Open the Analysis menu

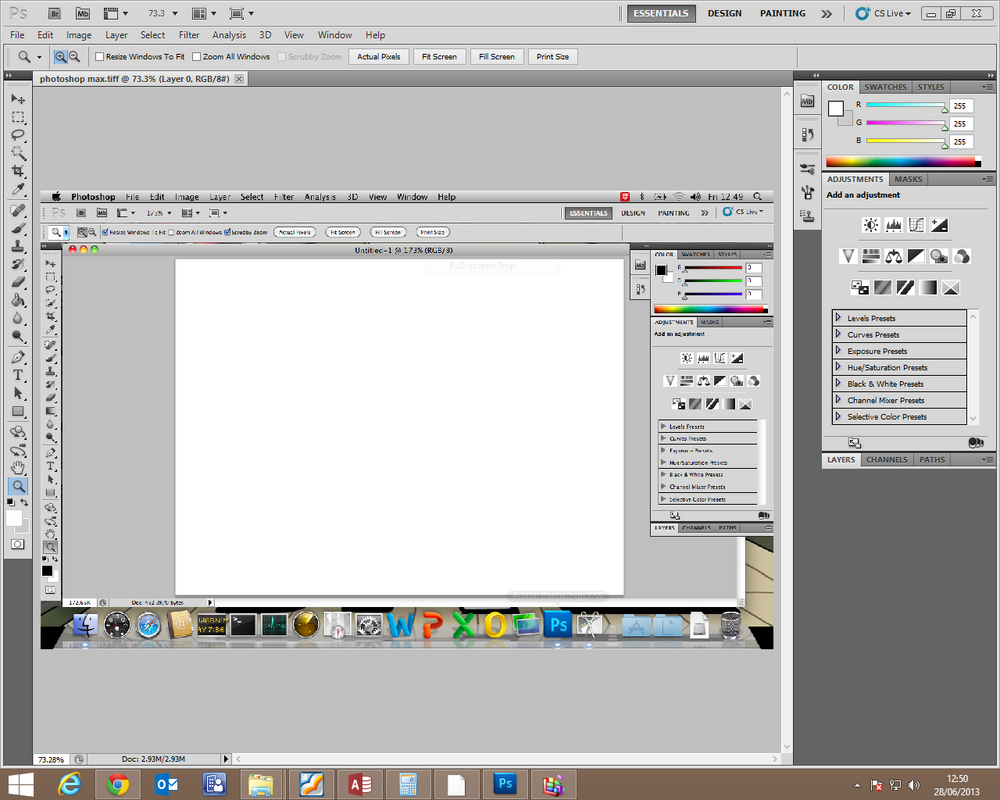pos(229,35)
